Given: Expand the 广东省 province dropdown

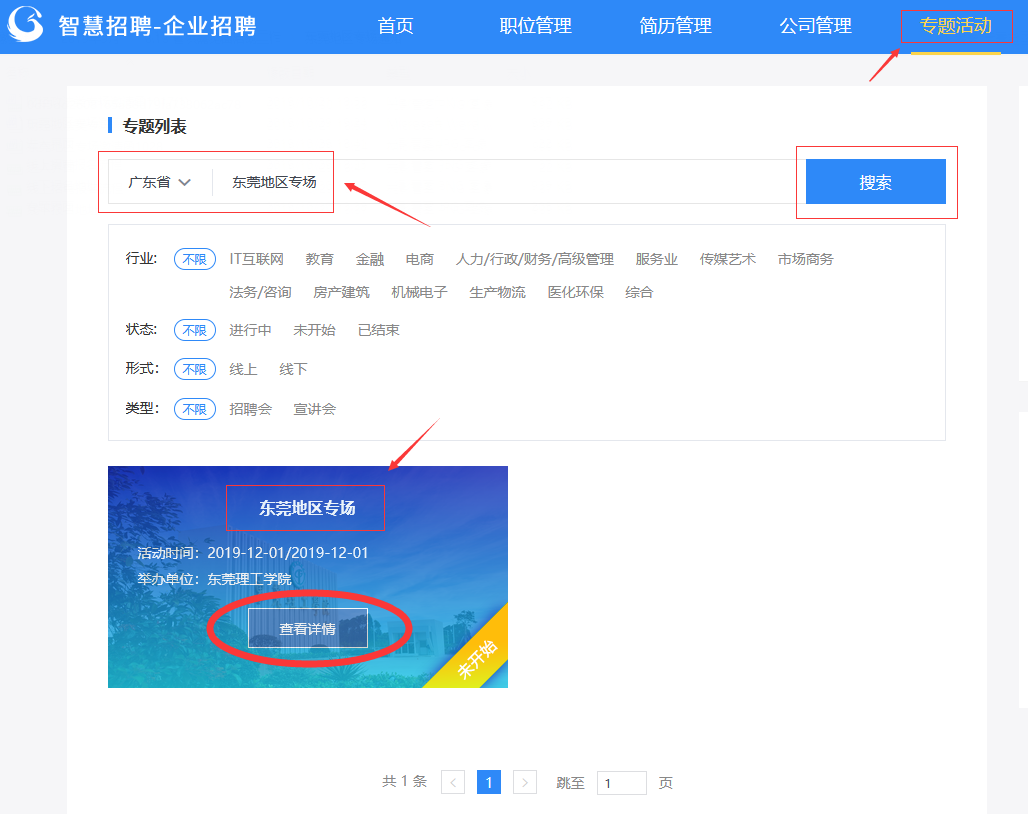Looking at the screenshot, I should 159,182.
